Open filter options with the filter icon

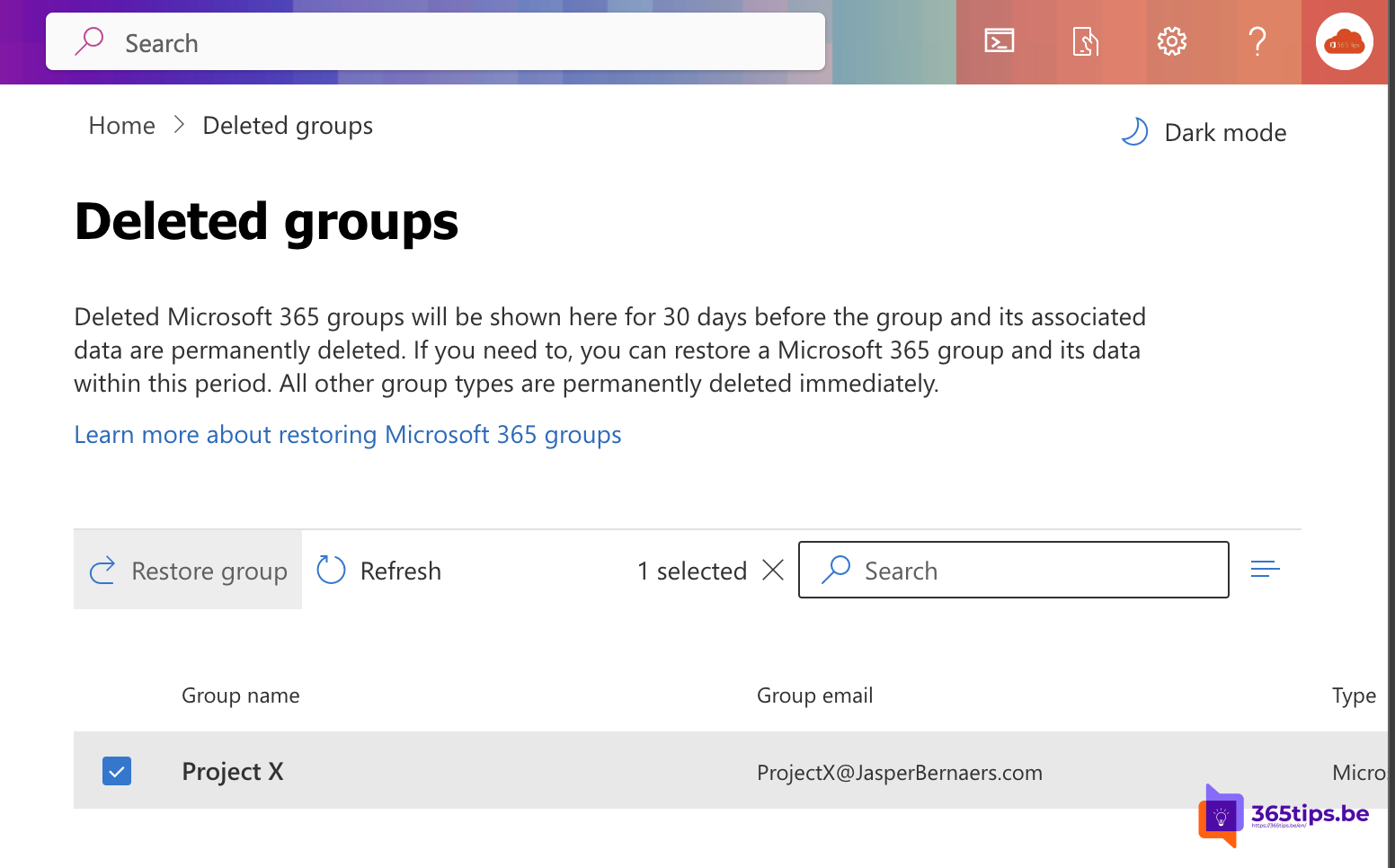(1265, 569)
